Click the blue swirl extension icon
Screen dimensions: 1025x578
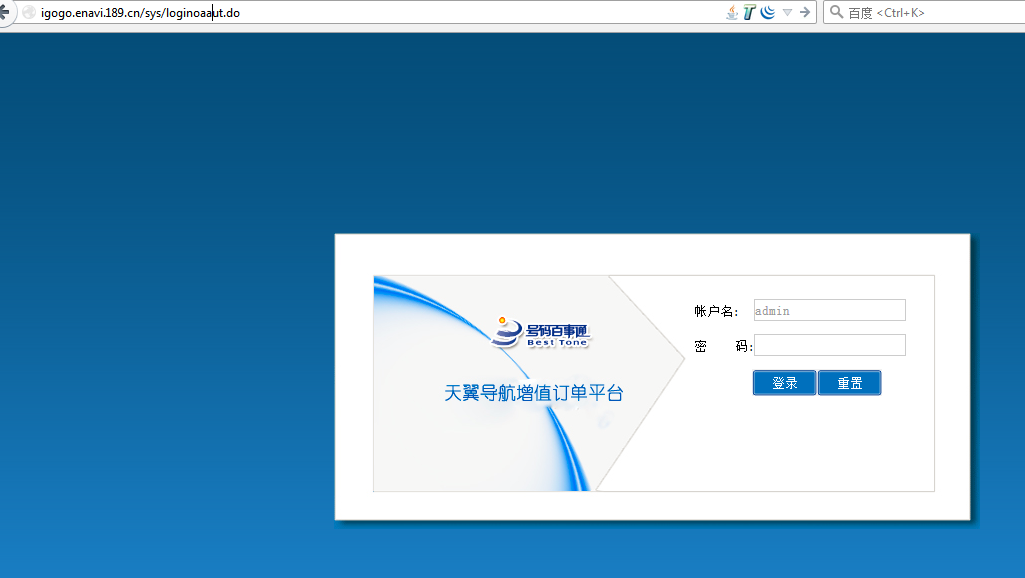tap(768, 12)
